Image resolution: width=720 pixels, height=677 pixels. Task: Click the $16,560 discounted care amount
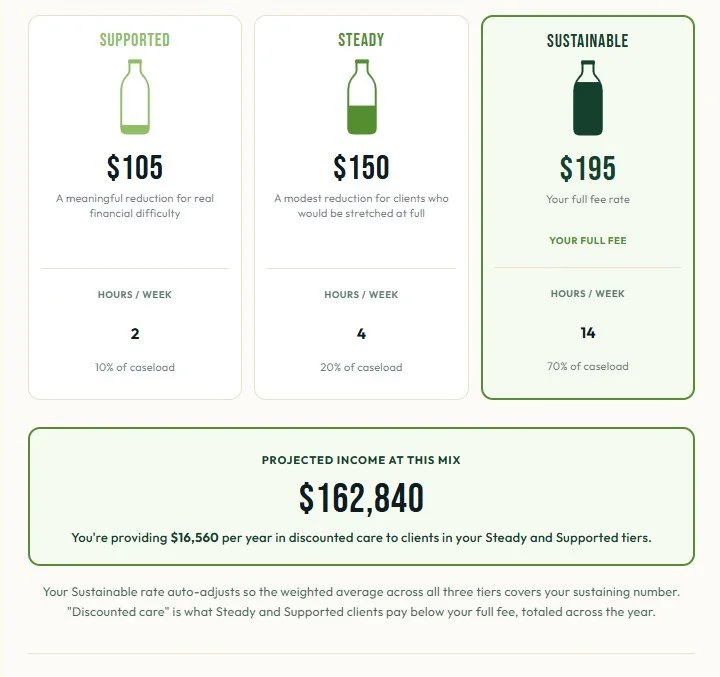point(194,537)
